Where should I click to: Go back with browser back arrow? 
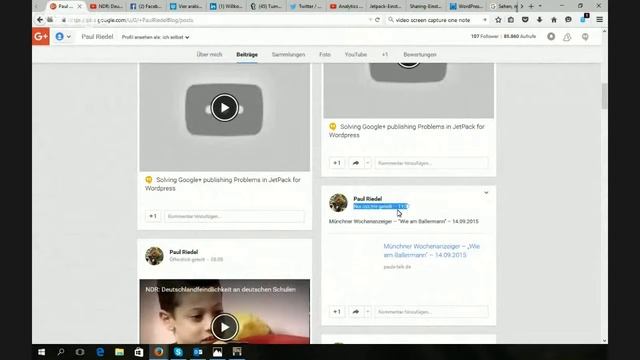tap(40, 20)
